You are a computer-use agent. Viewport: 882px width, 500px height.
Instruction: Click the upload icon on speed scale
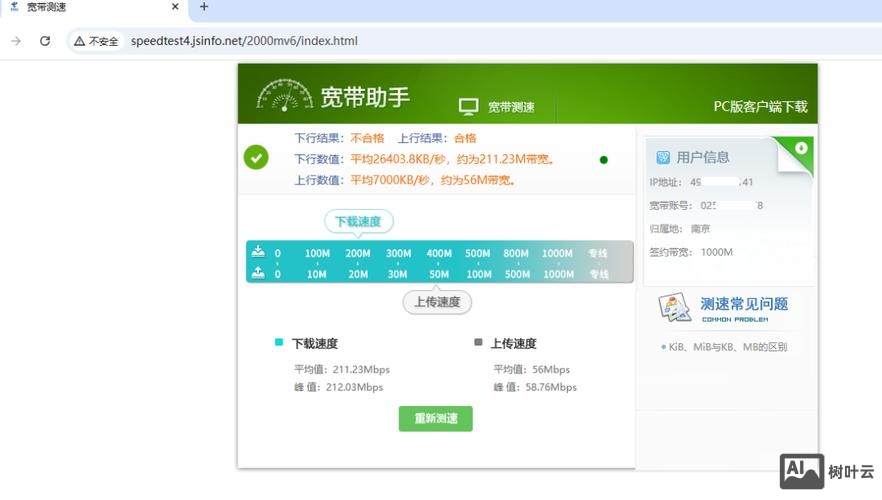pos(258,273)
